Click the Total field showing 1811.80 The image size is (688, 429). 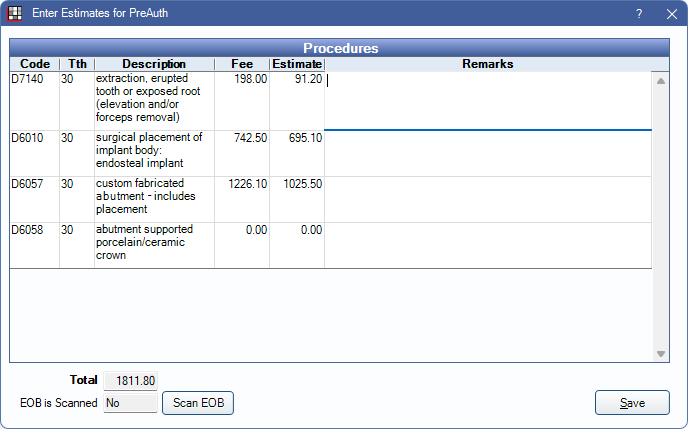130,380
